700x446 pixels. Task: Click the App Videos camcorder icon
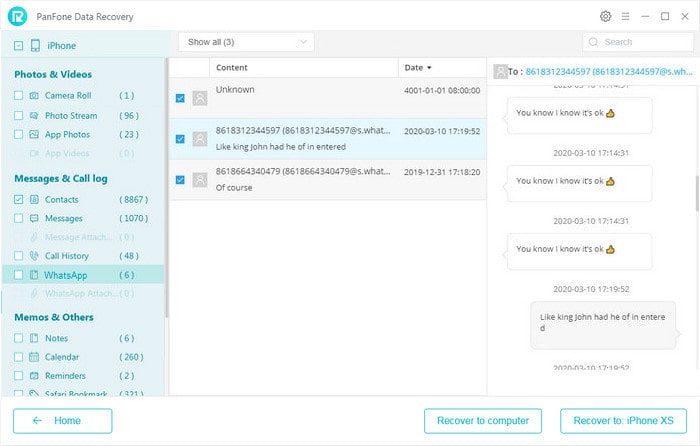[34, 153]
